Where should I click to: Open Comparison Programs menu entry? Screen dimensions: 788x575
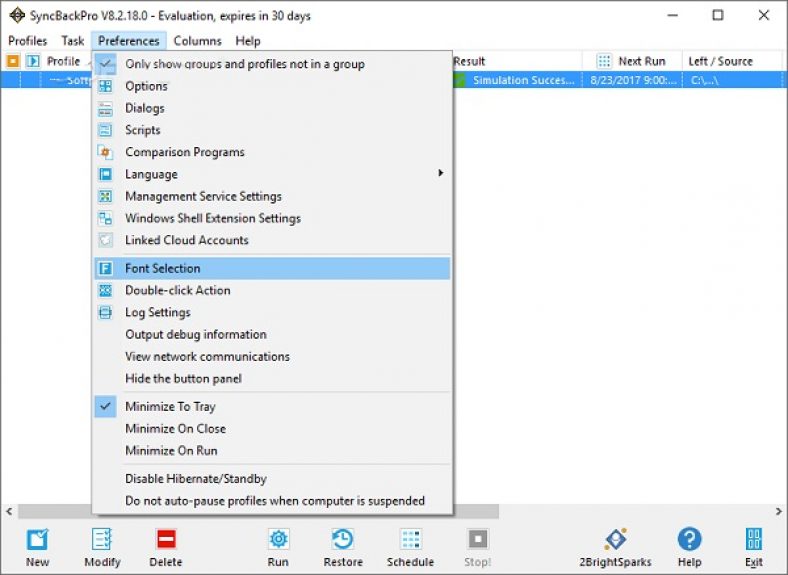coord(272,152)
